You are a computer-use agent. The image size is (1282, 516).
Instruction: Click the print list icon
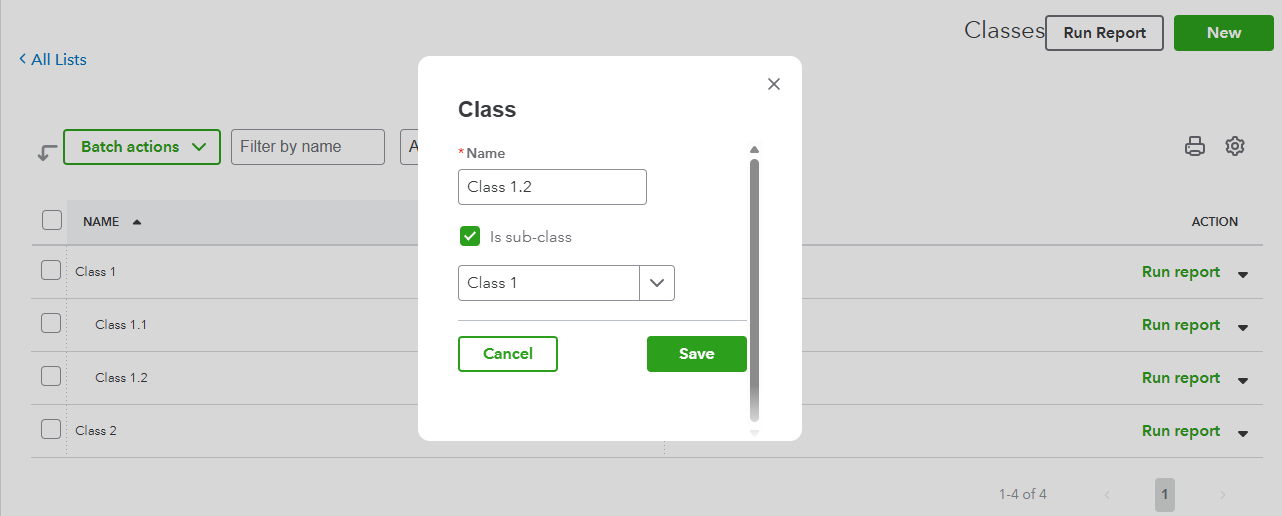1194,147
